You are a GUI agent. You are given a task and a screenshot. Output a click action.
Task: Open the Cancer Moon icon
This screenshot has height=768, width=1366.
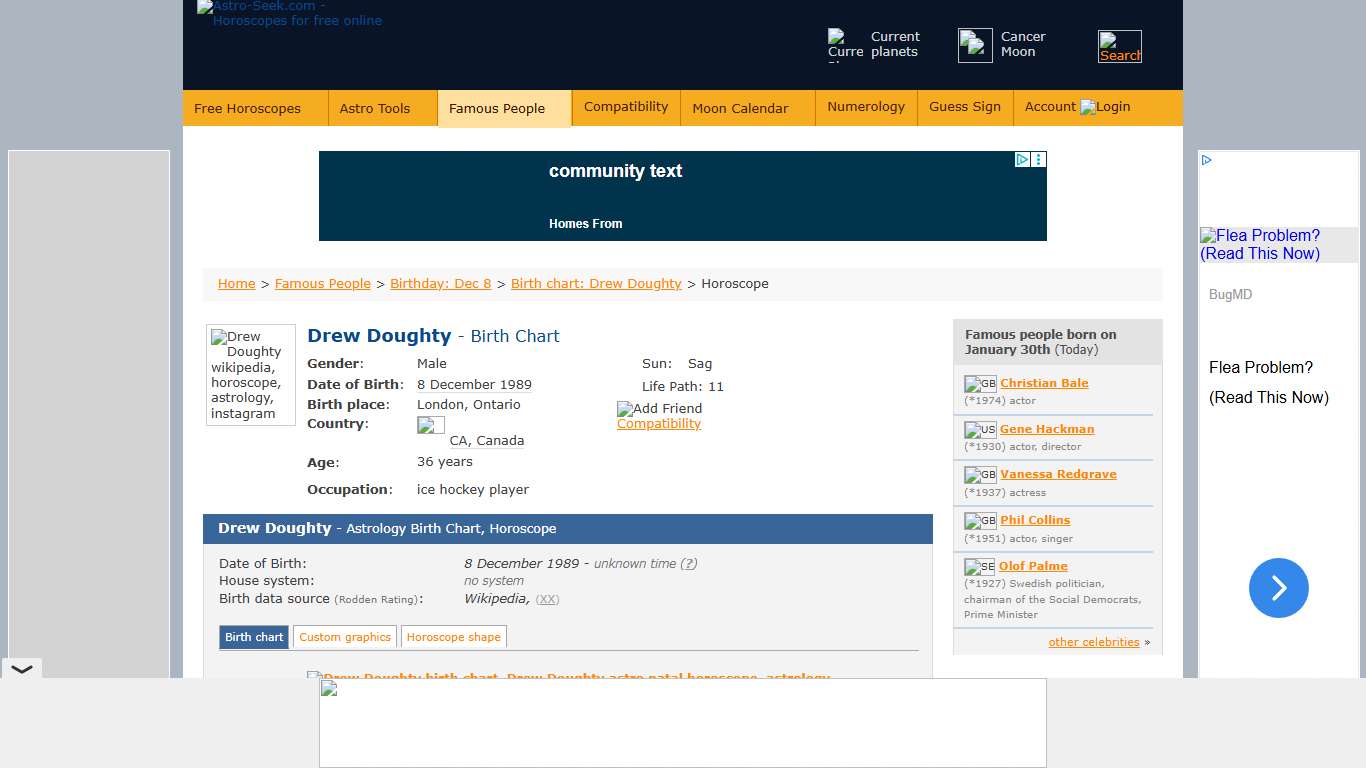(975, 45)
